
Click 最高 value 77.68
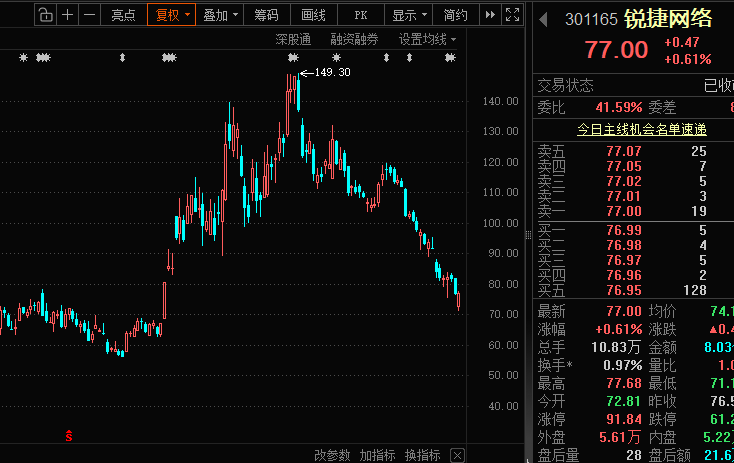pos(624,383)
